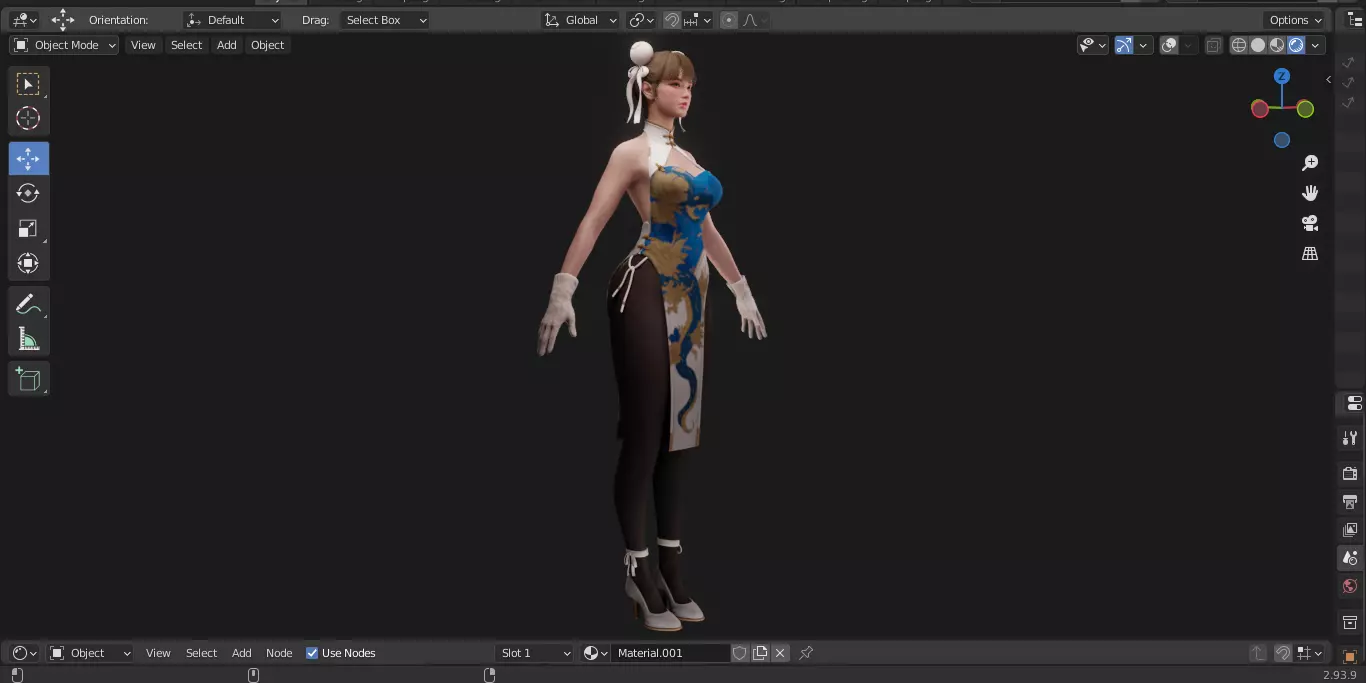Toggle the Use Nodes checkbox
The height and width of the screenshot is (683, 1366).
(x=312, y=653)
